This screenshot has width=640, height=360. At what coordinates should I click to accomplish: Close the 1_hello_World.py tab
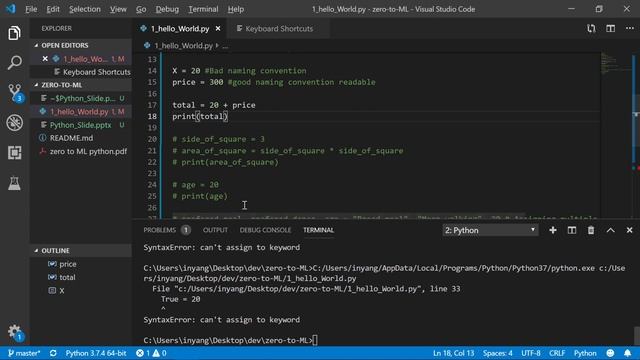(218, 29)
